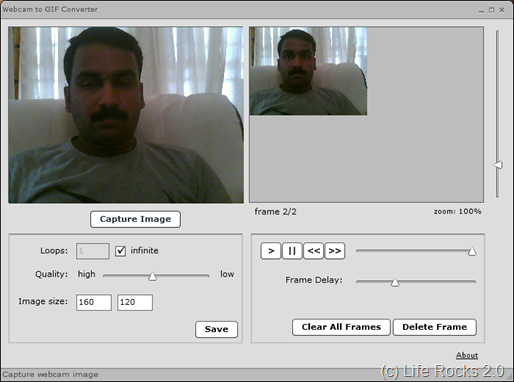The height and width of the screenshot is (382, 514).
Task: Open the About link
Action: click(467, 355)
